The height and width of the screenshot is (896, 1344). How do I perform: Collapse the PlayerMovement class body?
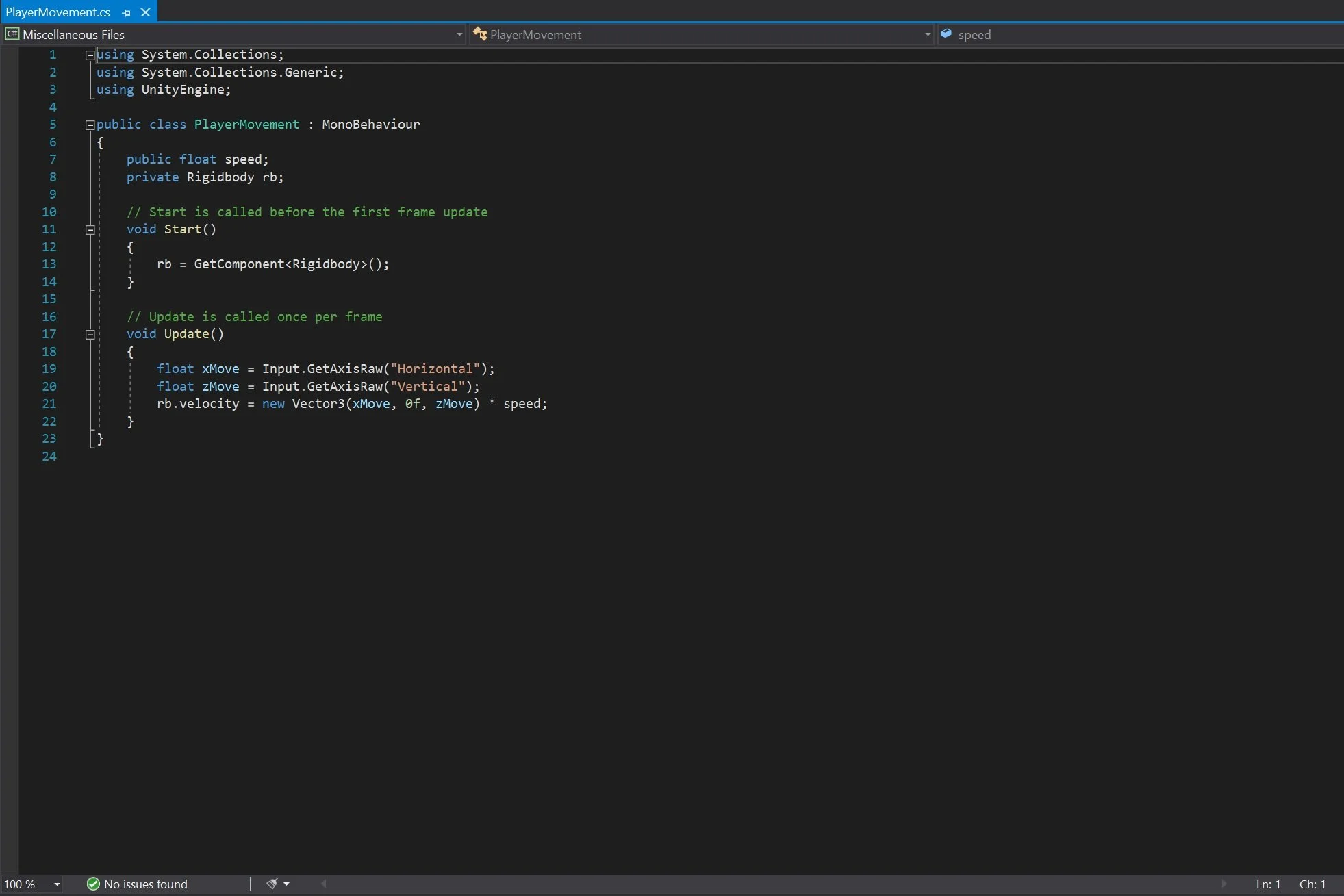(x=90, y=125)
